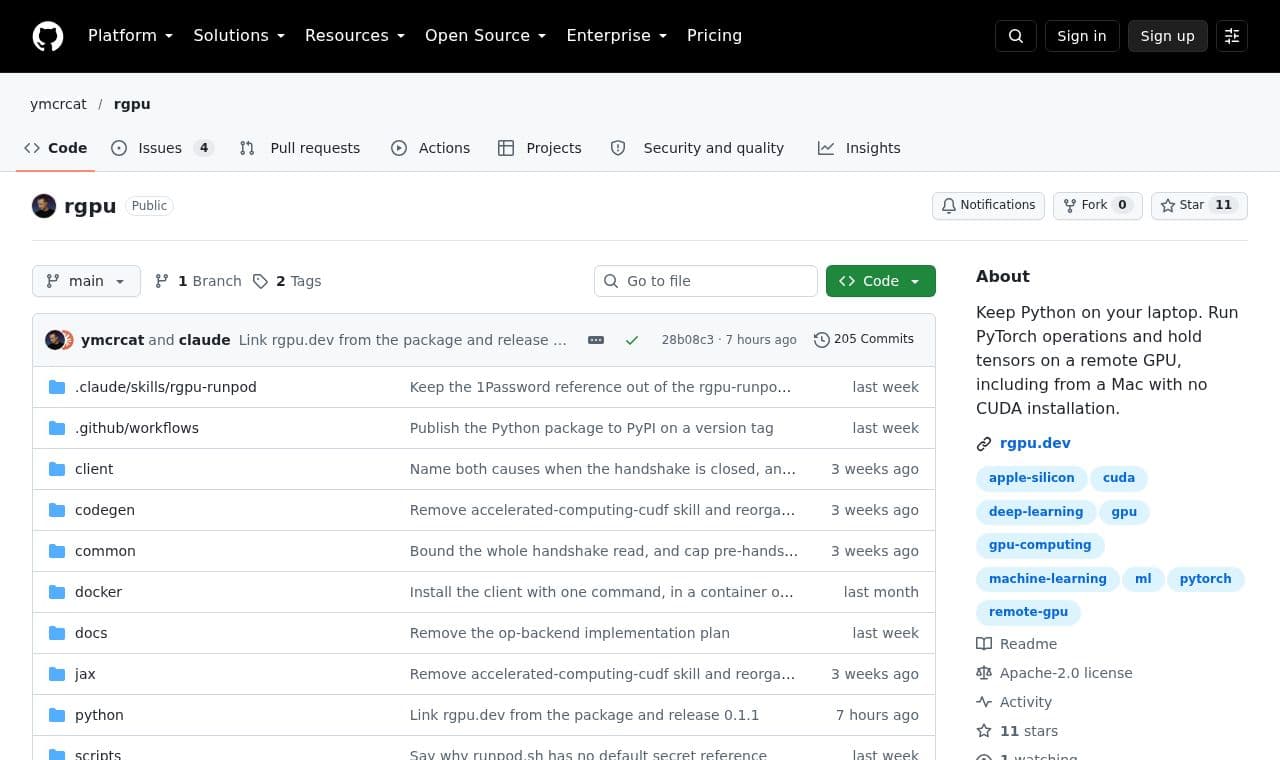1280x760 pixels.
Task: Expand the Open Source menu
Action: [486, 36]
